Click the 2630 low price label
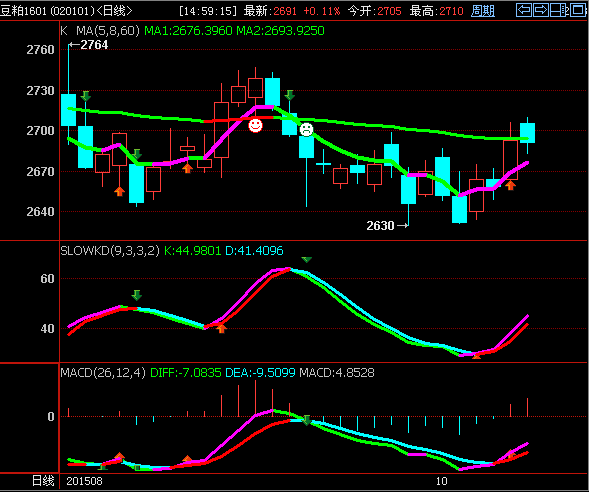The image size is (589, 492). pos(380,225)
